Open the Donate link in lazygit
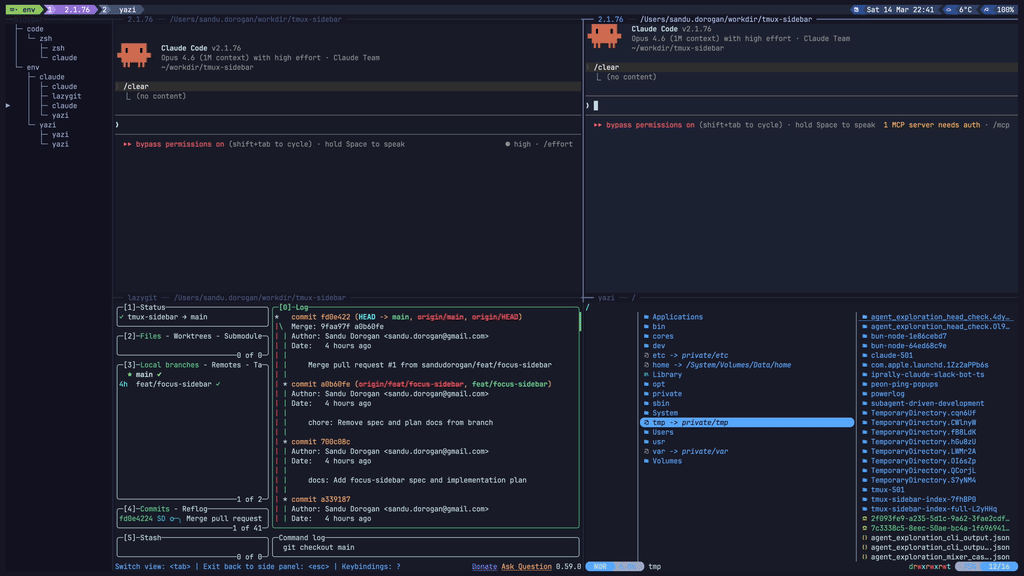Viewport: 1024px width, 576px height. coord(484,566)
